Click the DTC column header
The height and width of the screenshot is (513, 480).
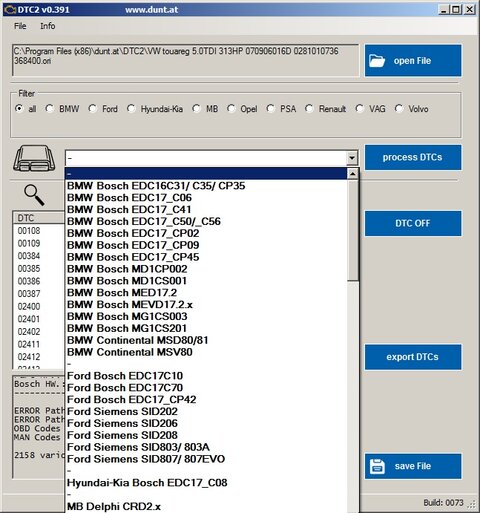click(x=39, y=218)
